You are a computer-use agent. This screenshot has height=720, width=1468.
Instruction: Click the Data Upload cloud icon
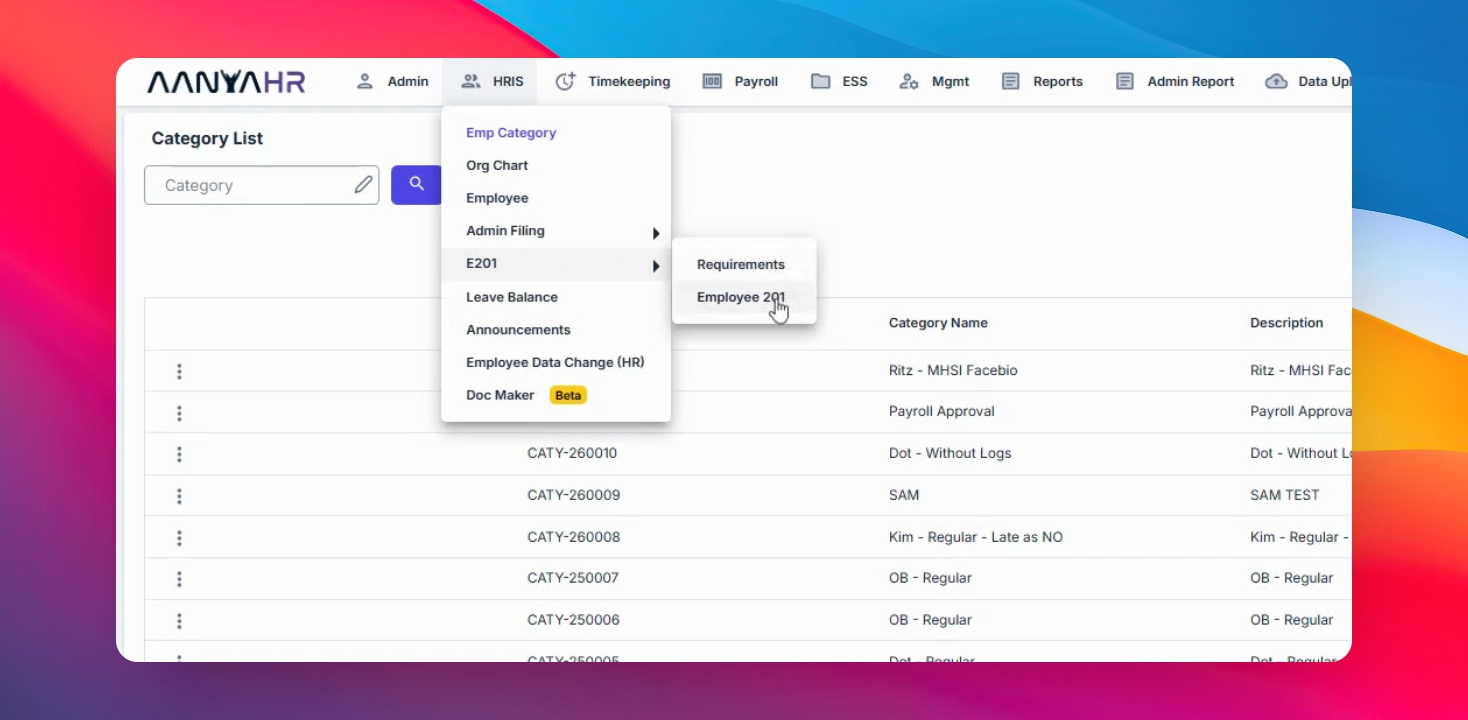pyautogui.click(x=1276, y=82)
